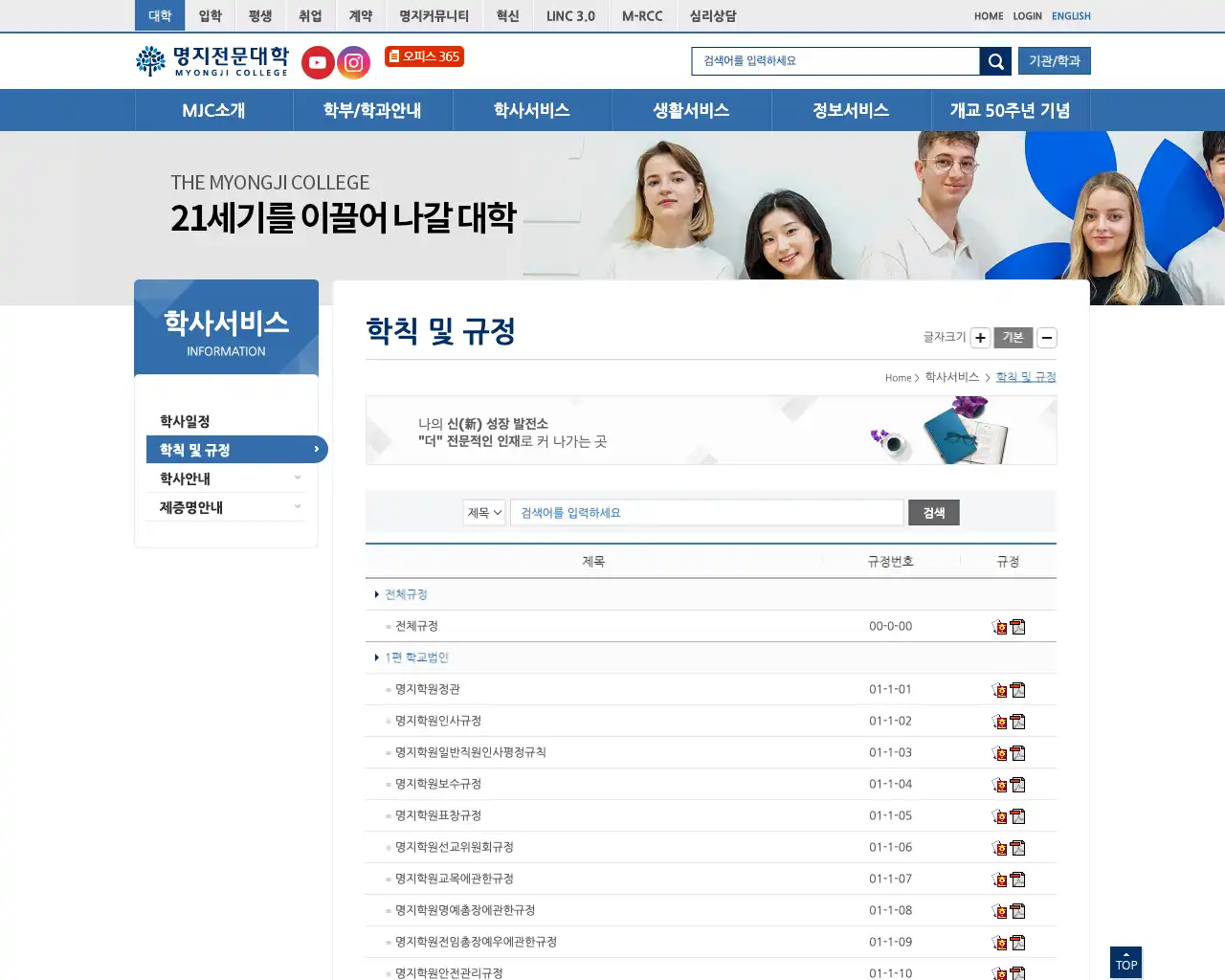Open the 오피스 365 link
1225x980 pixels.
[424, 56]
